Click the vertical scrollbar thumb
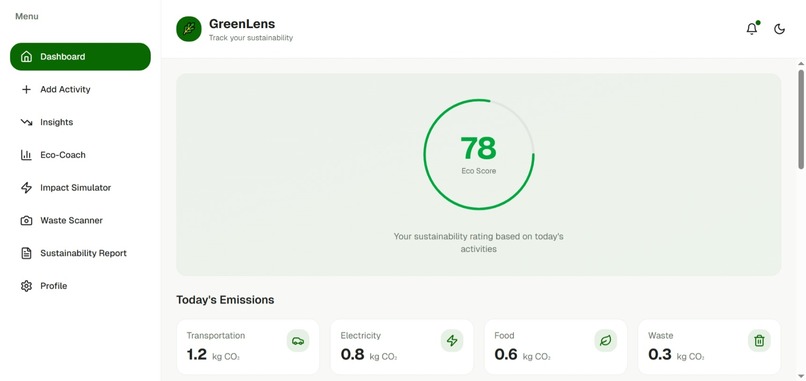The height and width of the screenshot is (381, 806). pos(801,119)
